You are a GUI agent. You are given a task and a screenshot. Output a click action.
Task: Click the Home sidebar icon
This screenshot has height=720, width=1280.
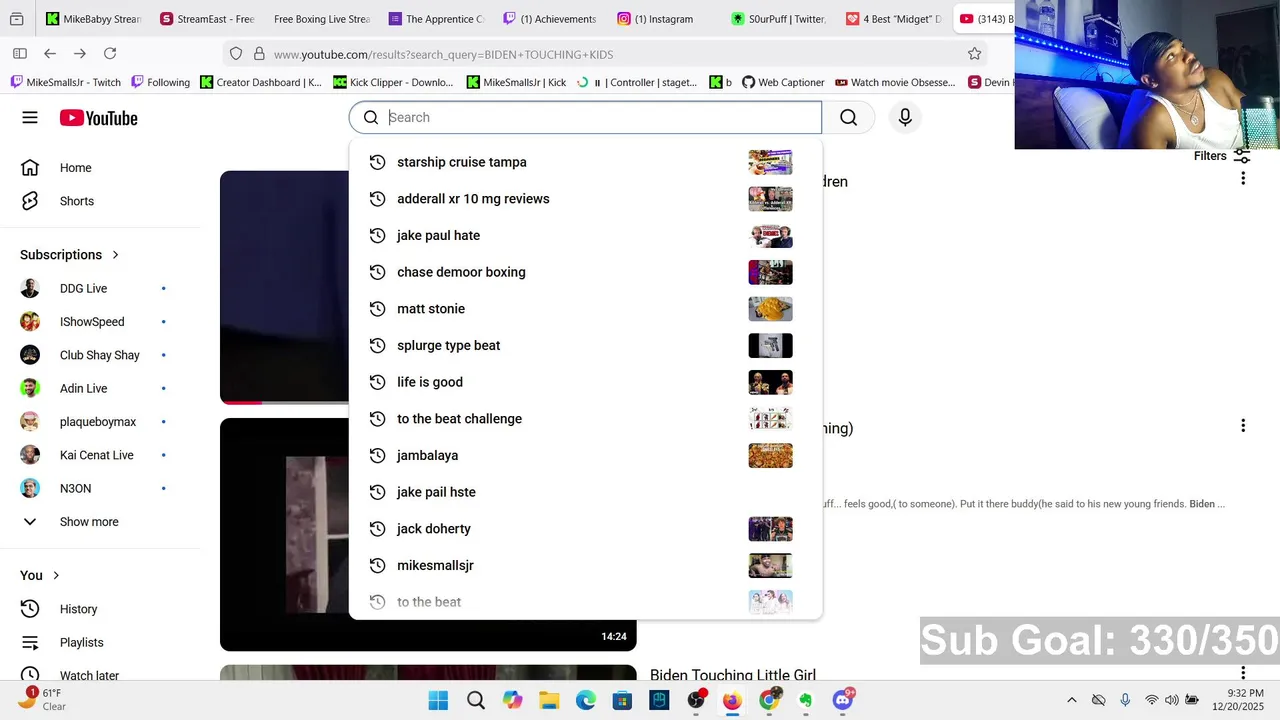point(30,168)
